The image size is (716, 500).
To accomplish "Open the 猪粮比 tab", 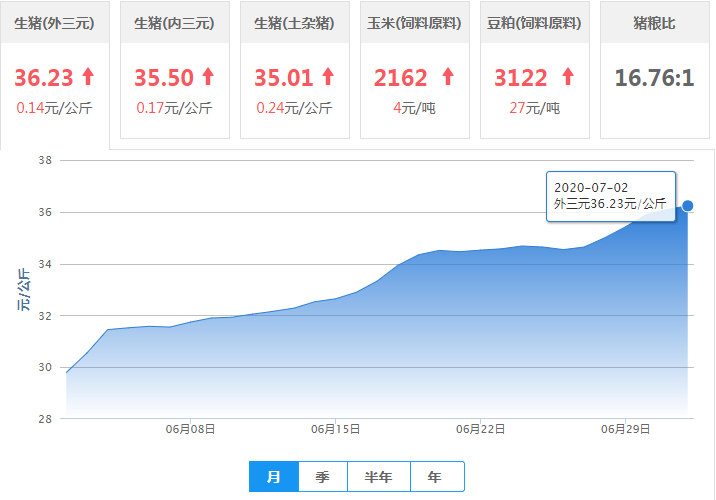I will point(654,22).
